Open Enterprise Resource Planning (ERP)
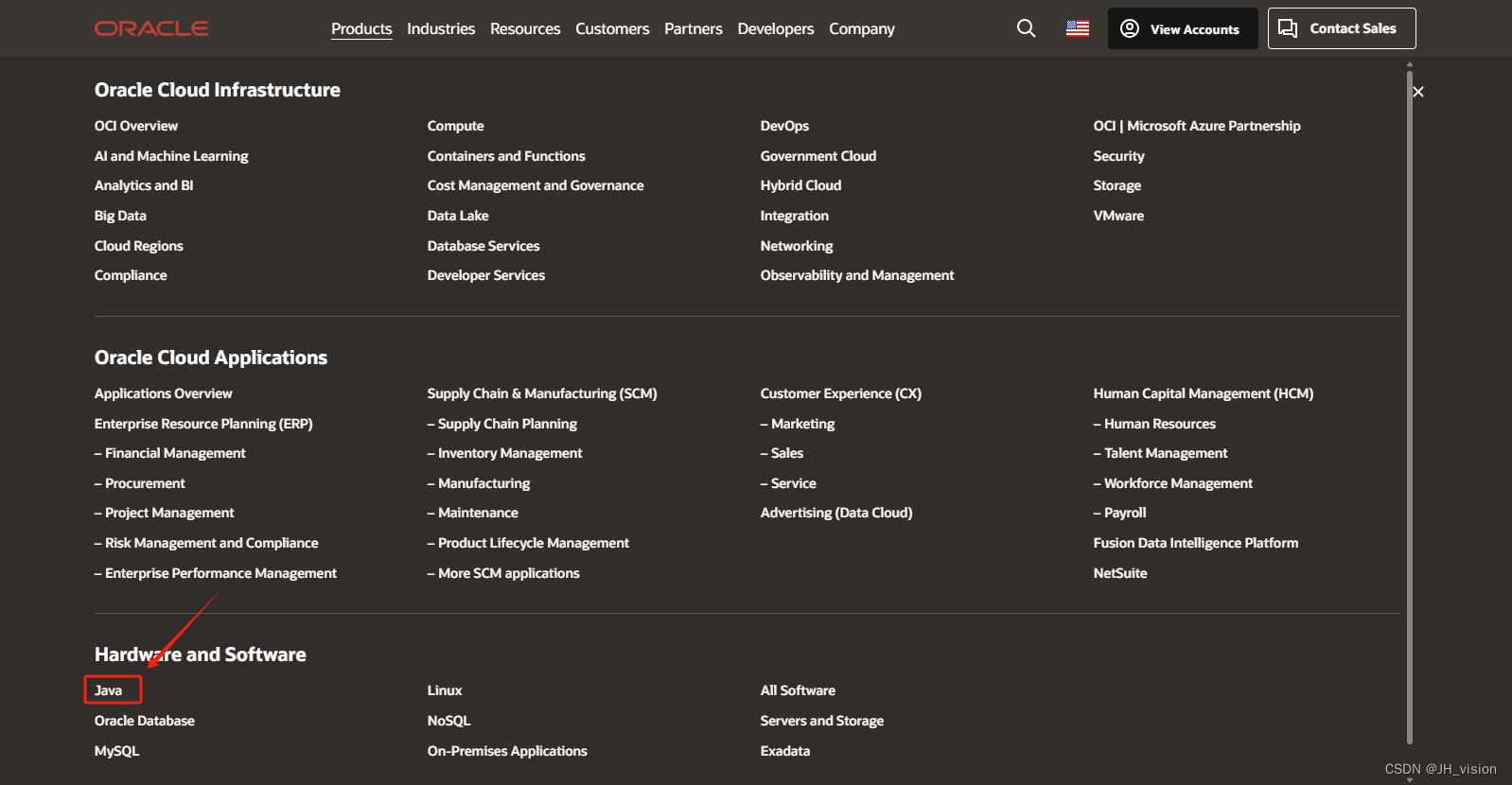 pos(203,424)
